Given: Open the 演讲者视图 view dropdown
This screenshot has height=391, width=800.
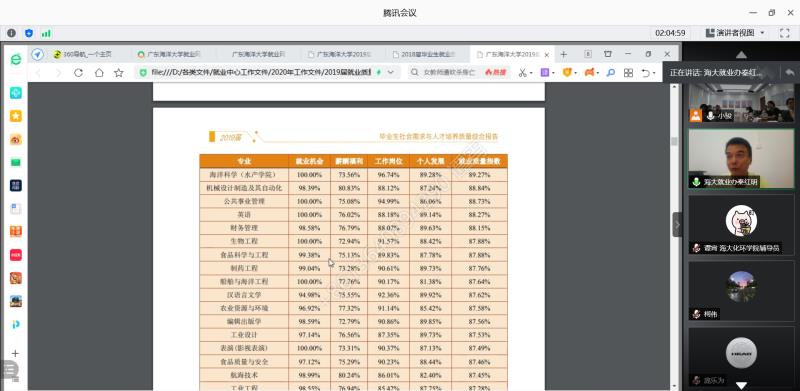Looking at the screenshot, I should 735,33.
